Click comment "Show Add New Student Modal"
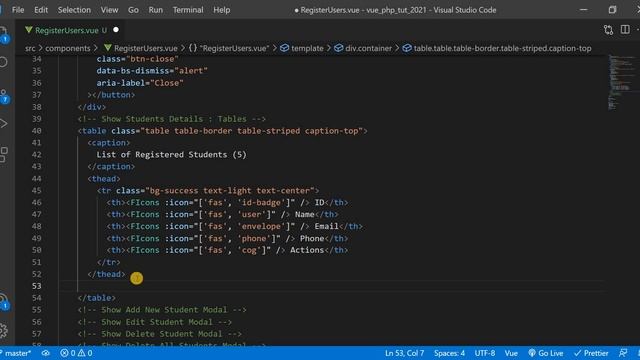The width and height of the screenshot is (640, 360). coord(162,310)
